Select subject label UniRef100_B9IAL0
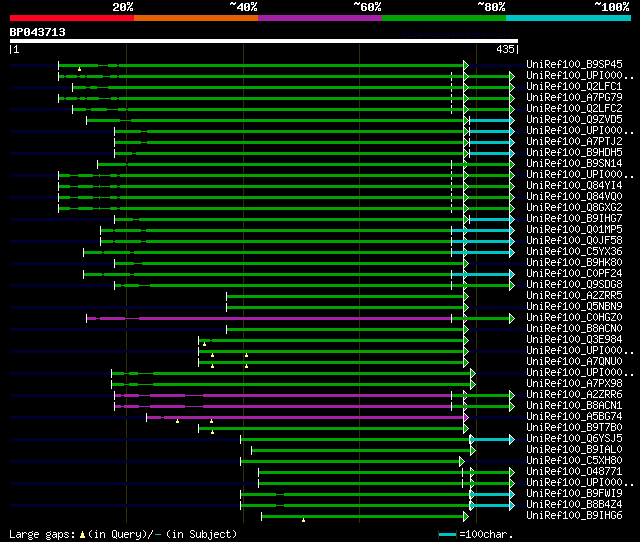 [574, 450]
